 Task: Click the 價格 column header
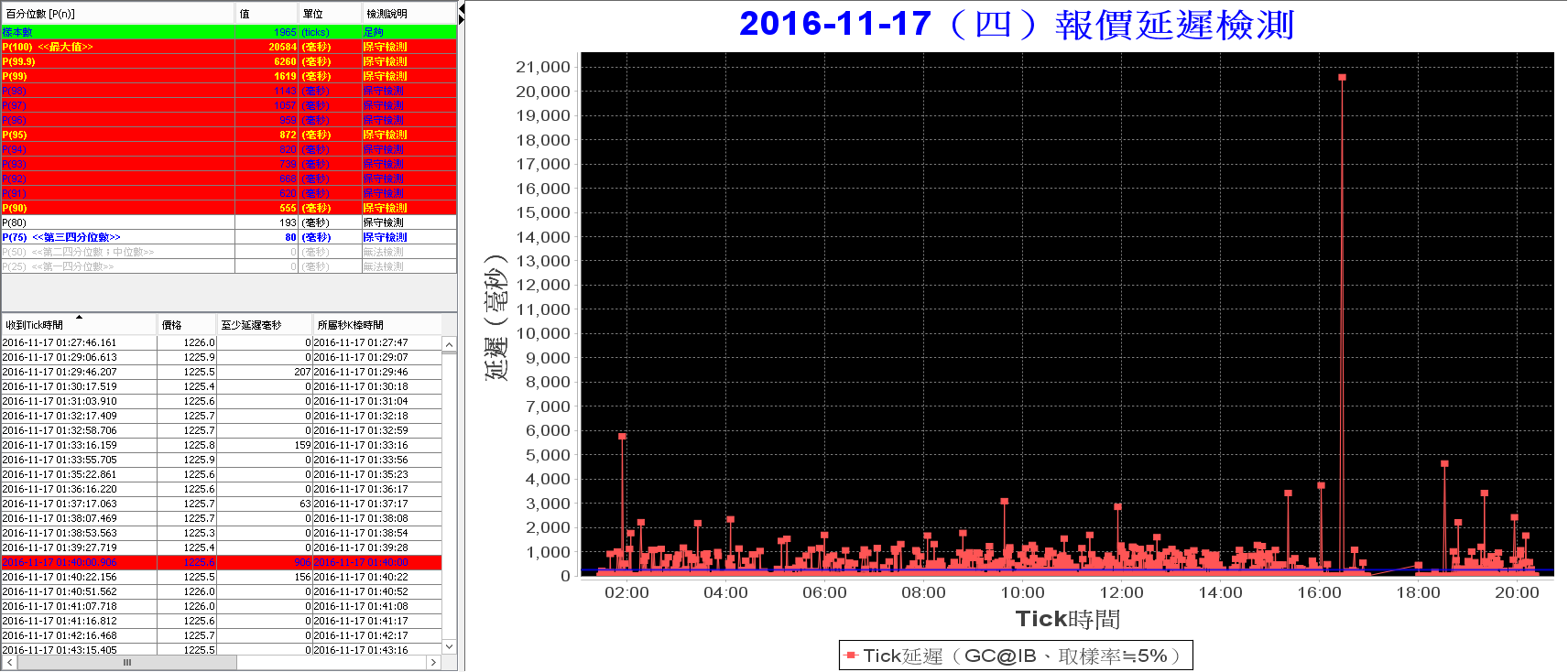click(187, 325)
